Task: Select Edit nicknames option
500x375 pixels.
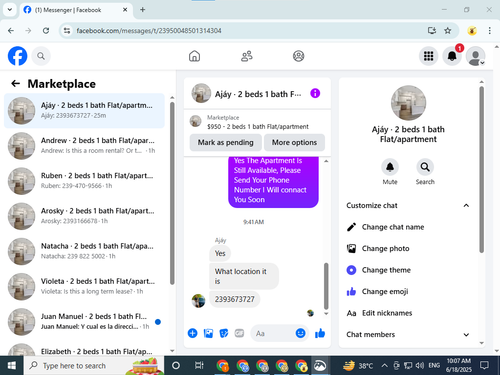Action: pyautogui.click(x=408, y=313)
